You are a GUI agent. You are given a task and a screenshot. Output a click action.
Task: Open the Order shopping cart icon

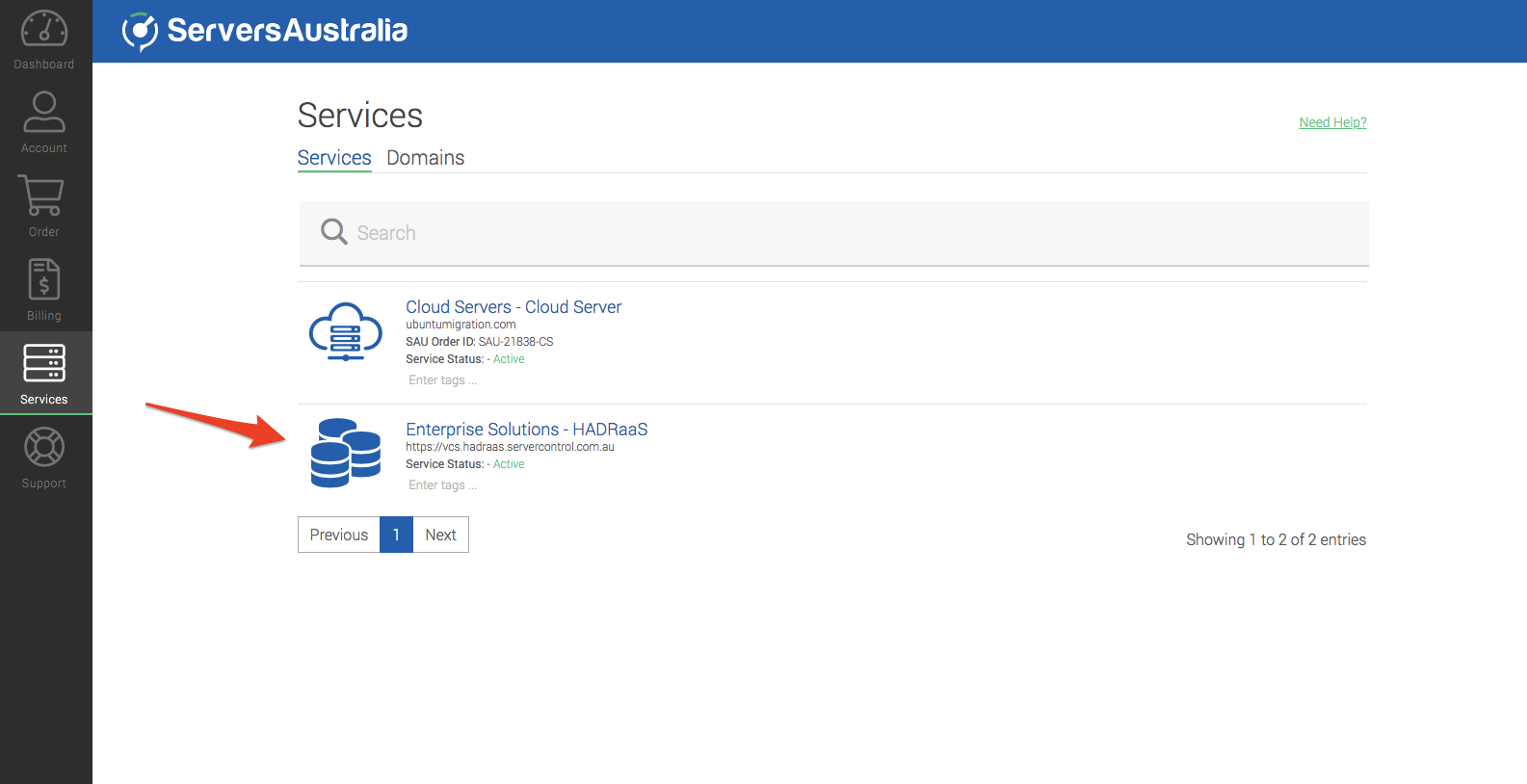(x=42, y=196)
